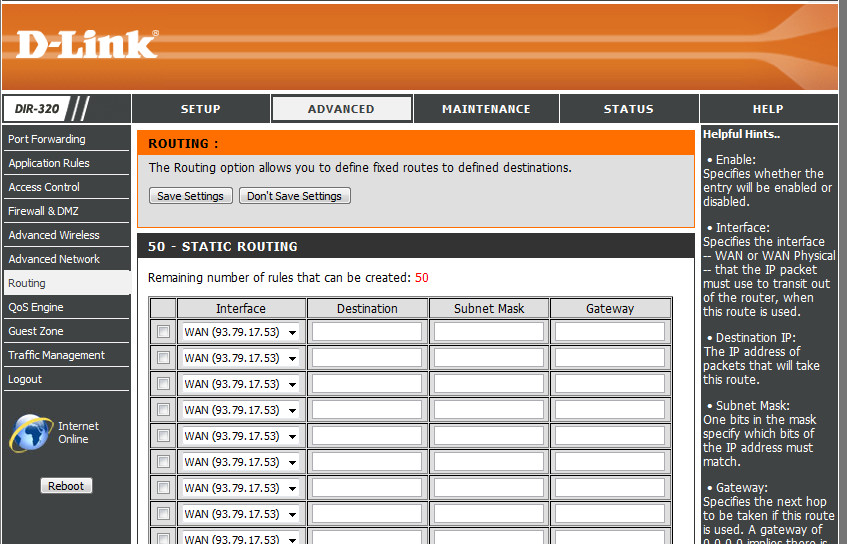
Task: Click the DIR-320 model badge
Action: click(37, 109)
